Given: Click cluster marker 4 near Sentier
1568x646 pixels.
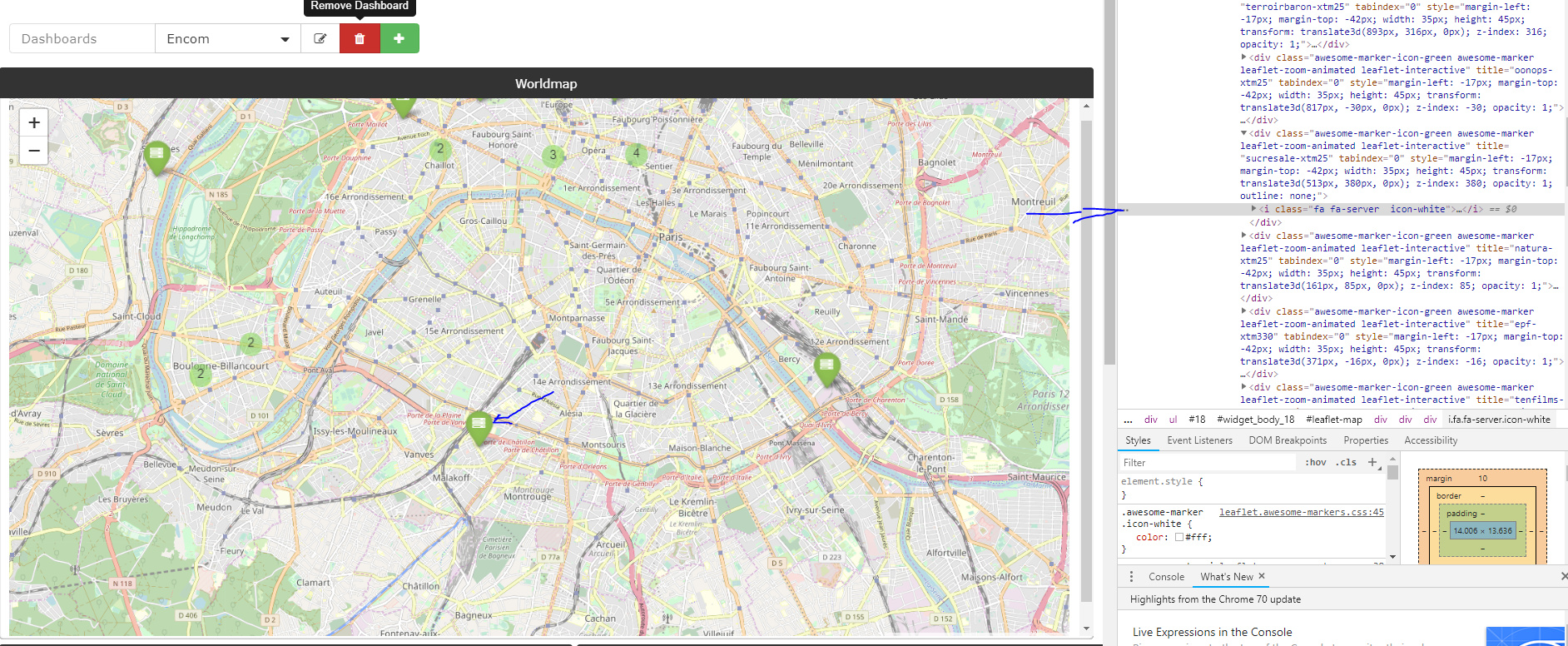Looking at the screenshot, I should pos(636,153).
